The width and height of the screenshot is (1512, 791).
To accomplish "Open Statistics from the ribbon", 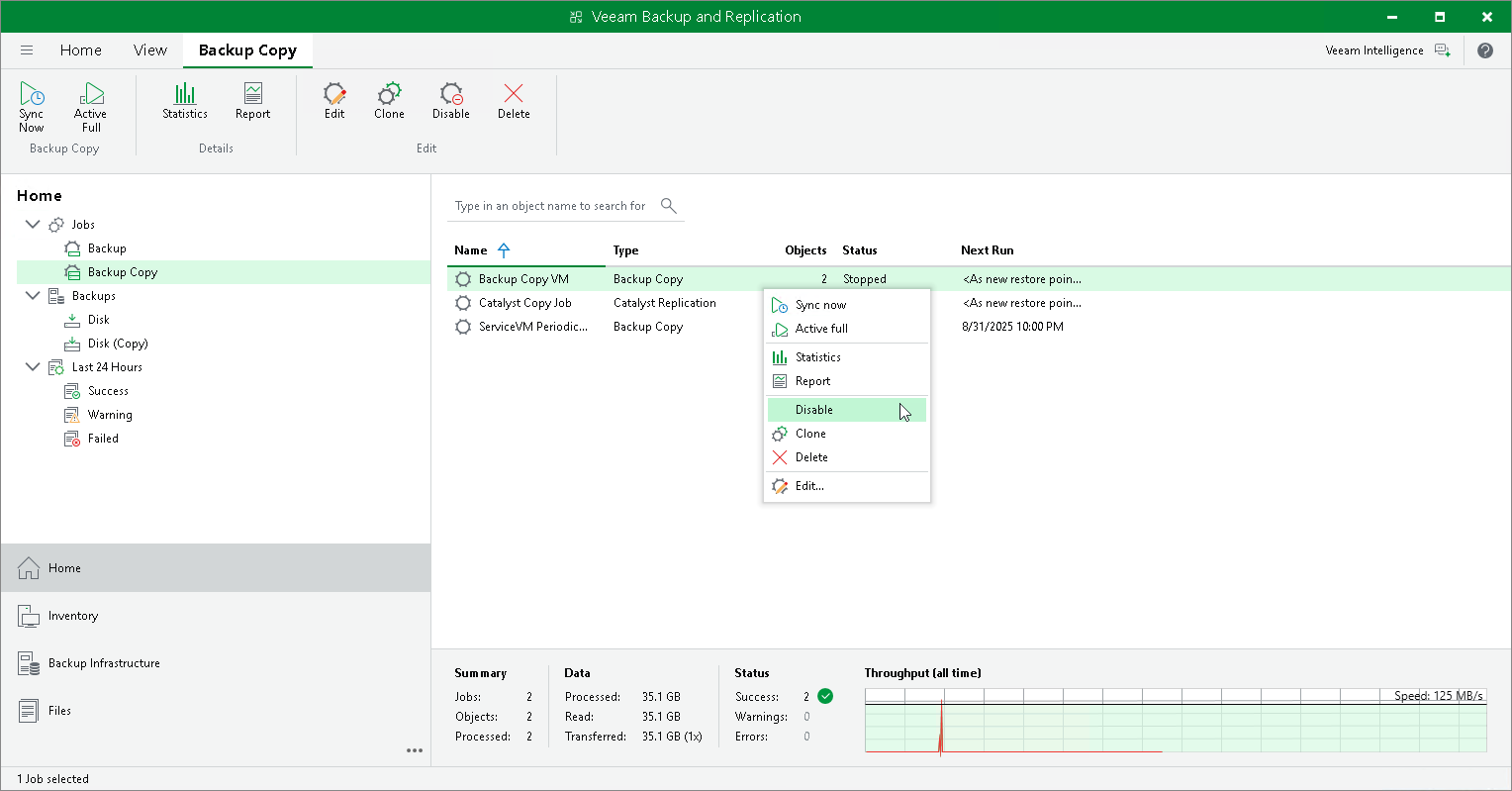I will [x=185, y=100].
